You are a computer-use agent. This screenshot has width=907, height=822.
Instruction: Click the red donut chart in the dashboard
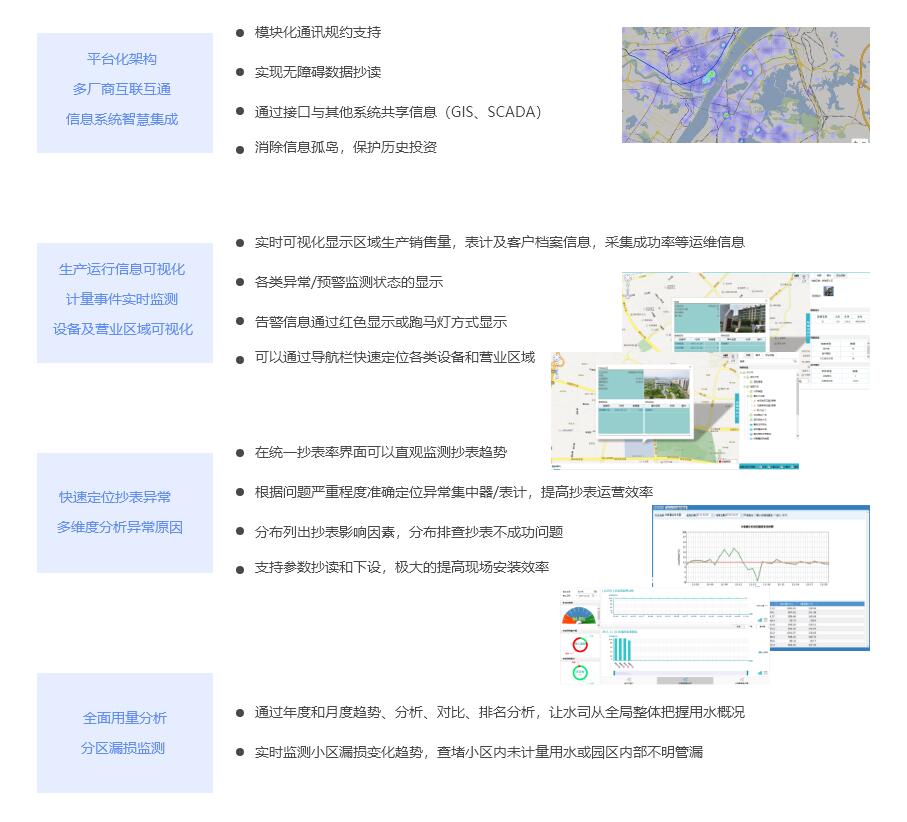(578, 645)
